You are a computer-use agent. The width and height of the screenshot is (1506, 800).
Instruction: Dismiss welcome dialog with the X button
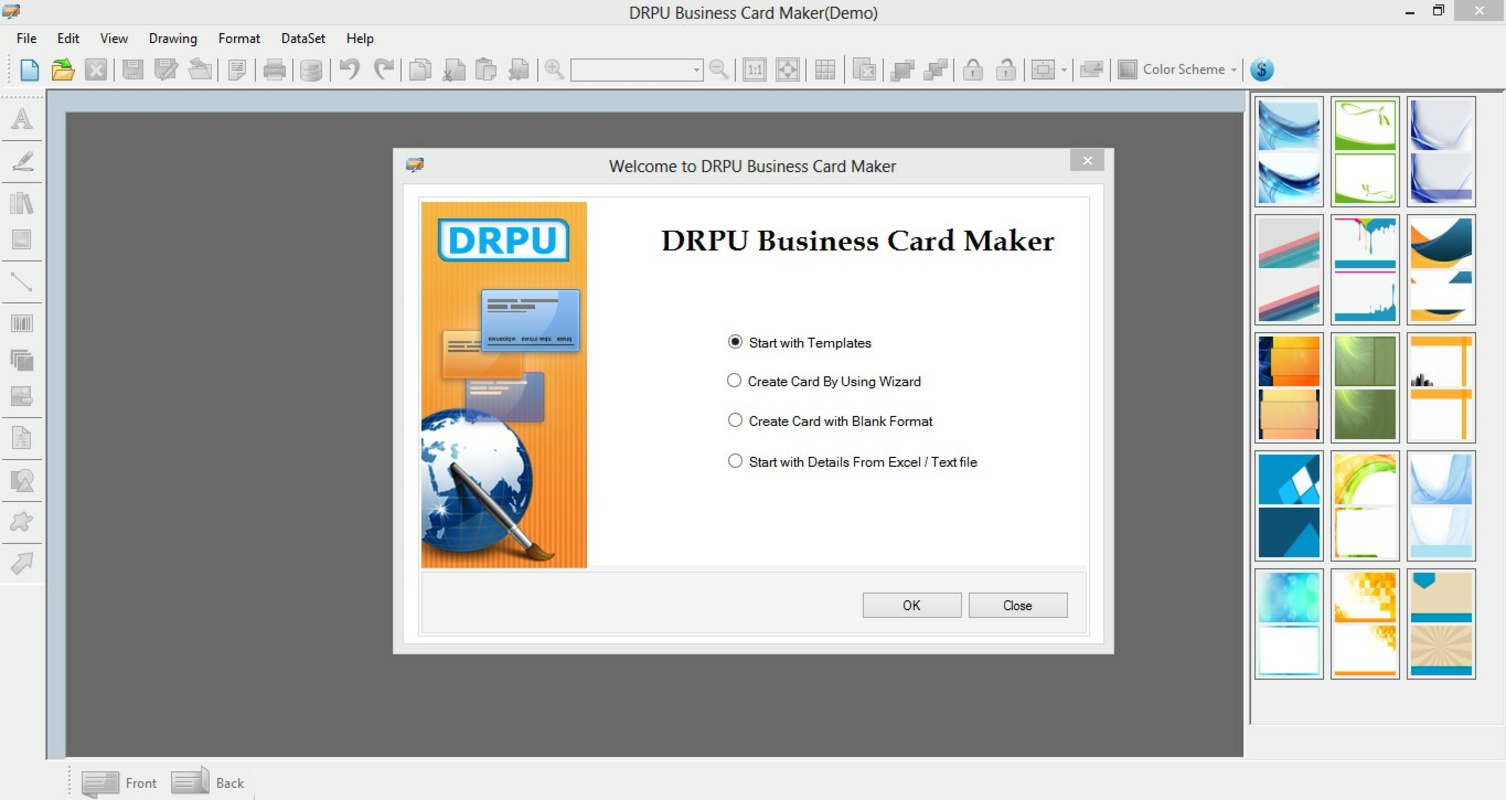(x=1087, y=160)
